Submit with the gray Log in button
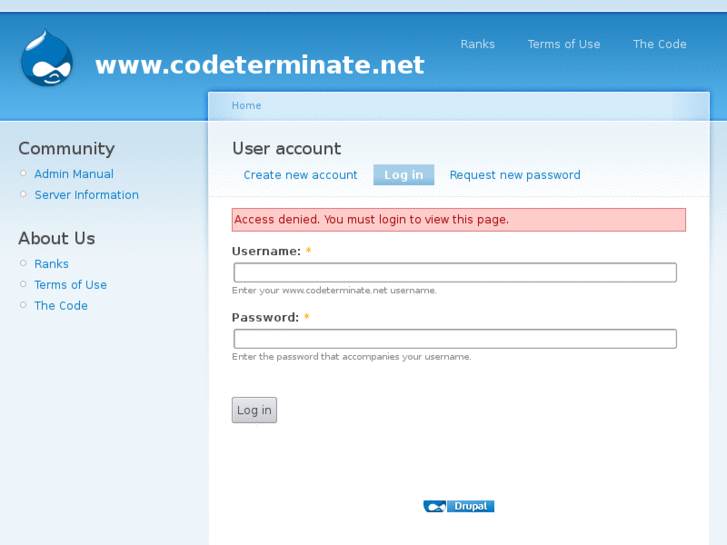The width and height of the screenshot is (727, 545). point(254,410)
